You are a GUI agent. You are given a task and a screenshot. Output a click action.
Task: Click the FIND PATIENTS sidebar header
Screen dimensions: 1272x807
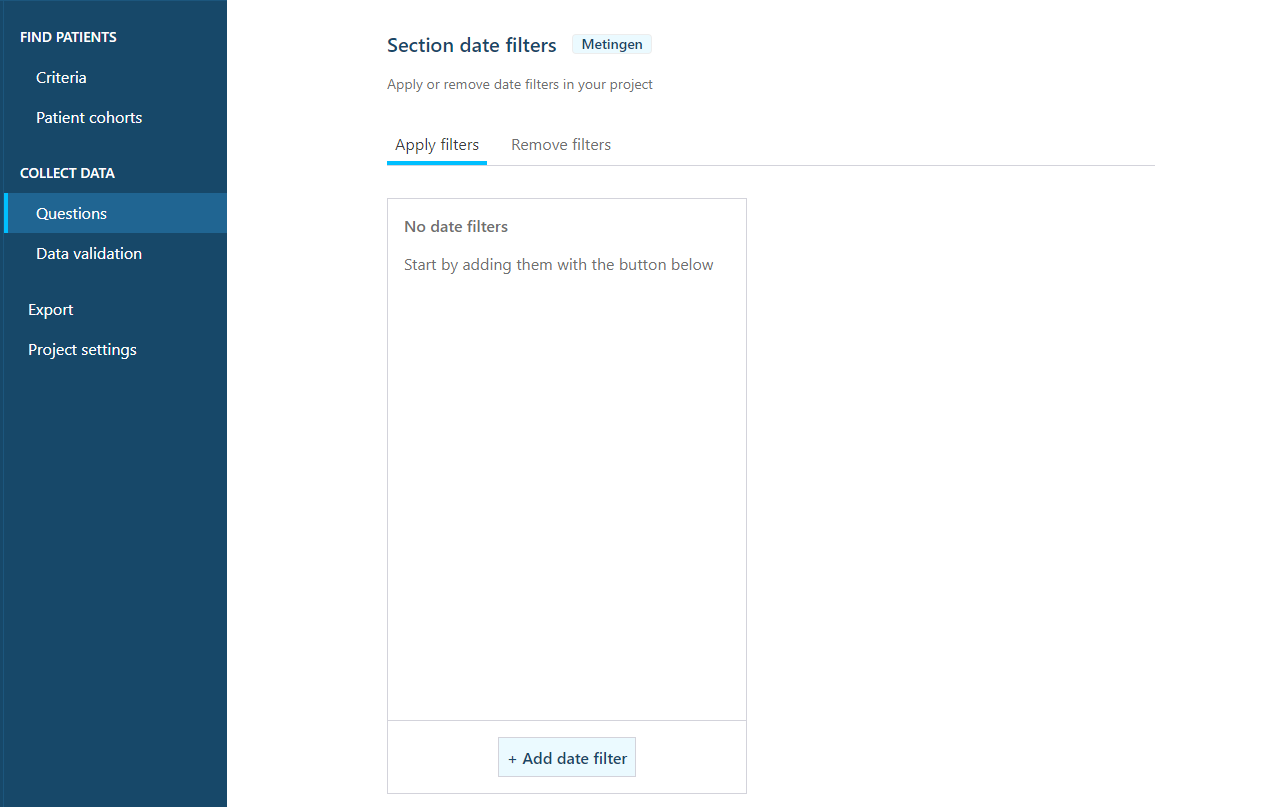pyautogui.click(x=68, y=37)
